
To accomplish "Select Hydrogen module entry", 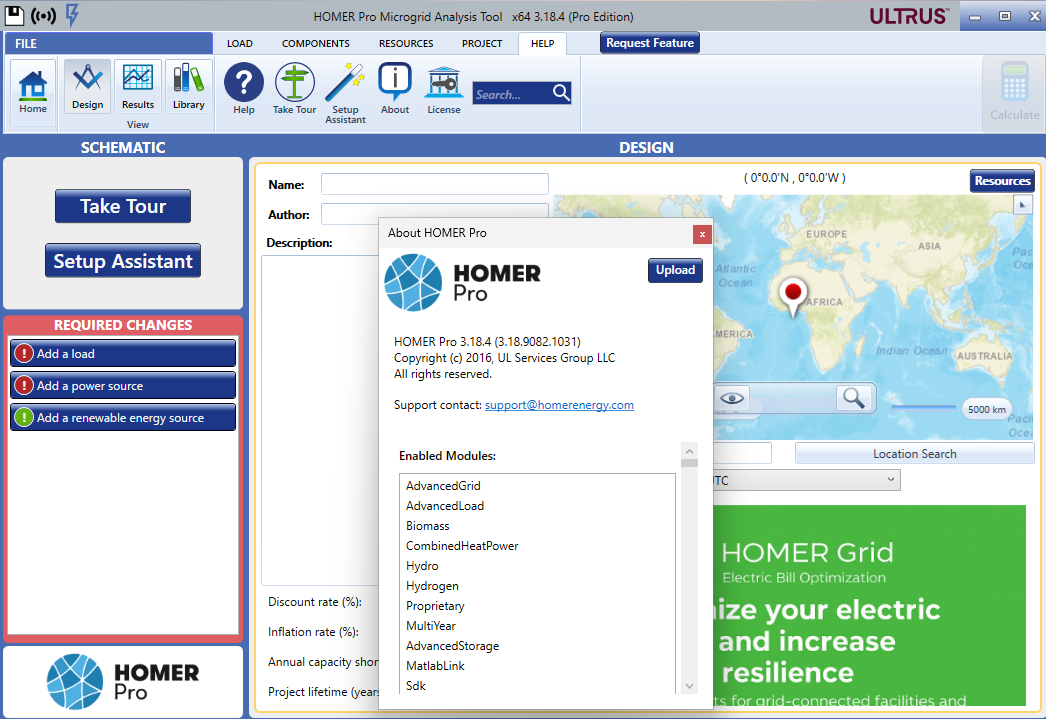I will pos(432,586).
